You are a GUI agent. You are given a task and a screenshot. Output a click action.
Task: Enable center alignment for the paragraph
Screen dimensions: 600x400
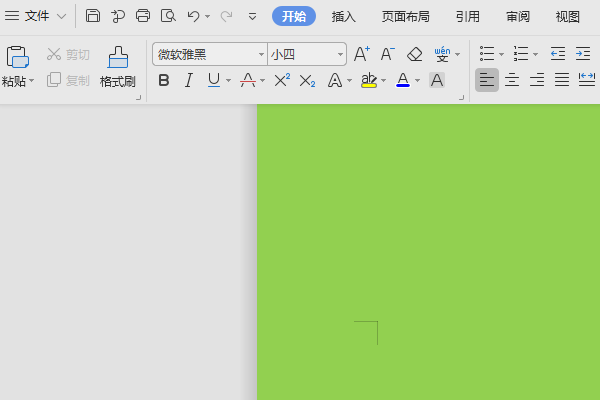coord(512,80)
